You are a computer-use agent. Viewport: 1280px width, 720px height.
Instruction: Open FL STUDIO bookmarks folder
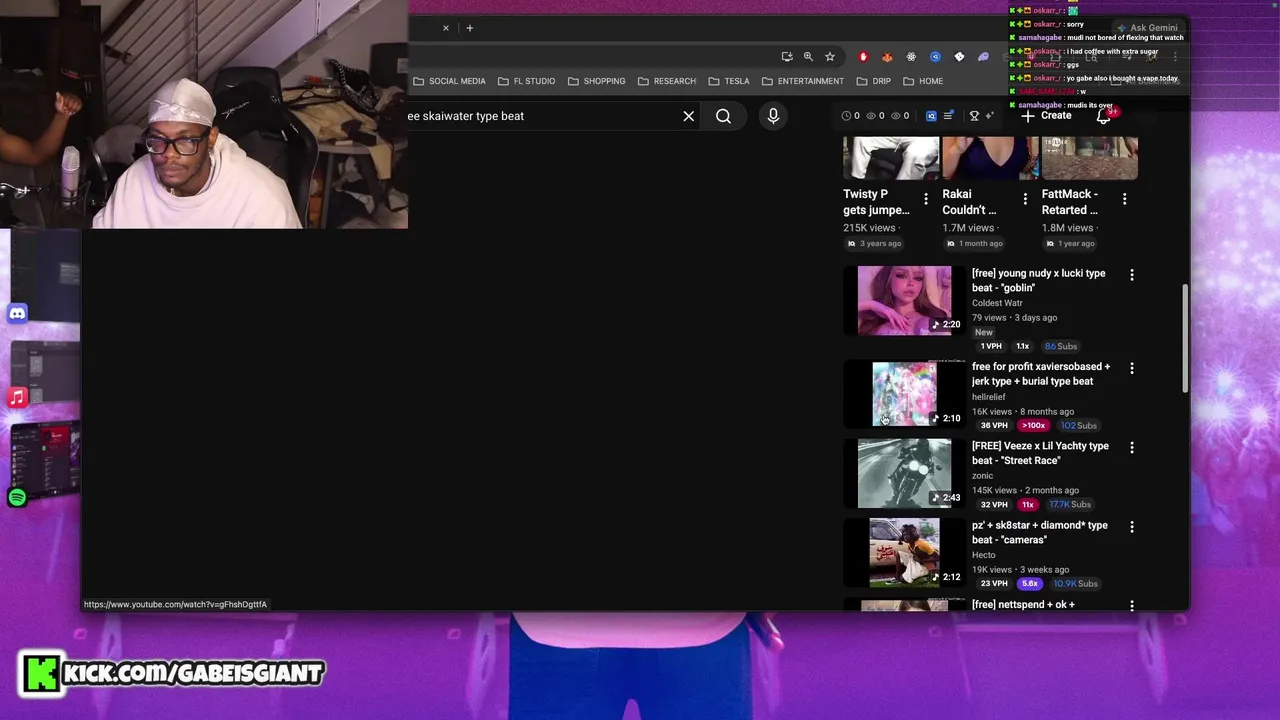pos(526,81)
